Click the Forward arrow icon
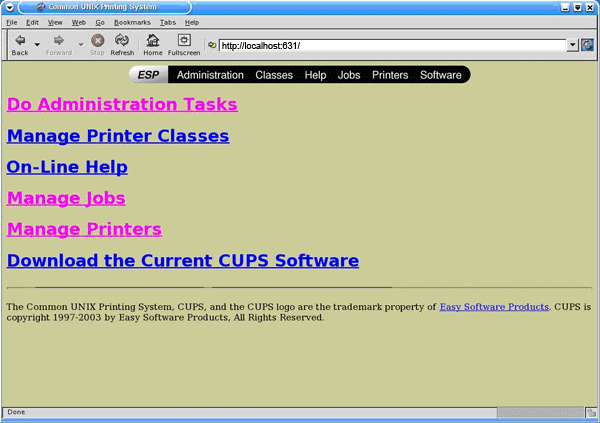 [x=58, y=40]
